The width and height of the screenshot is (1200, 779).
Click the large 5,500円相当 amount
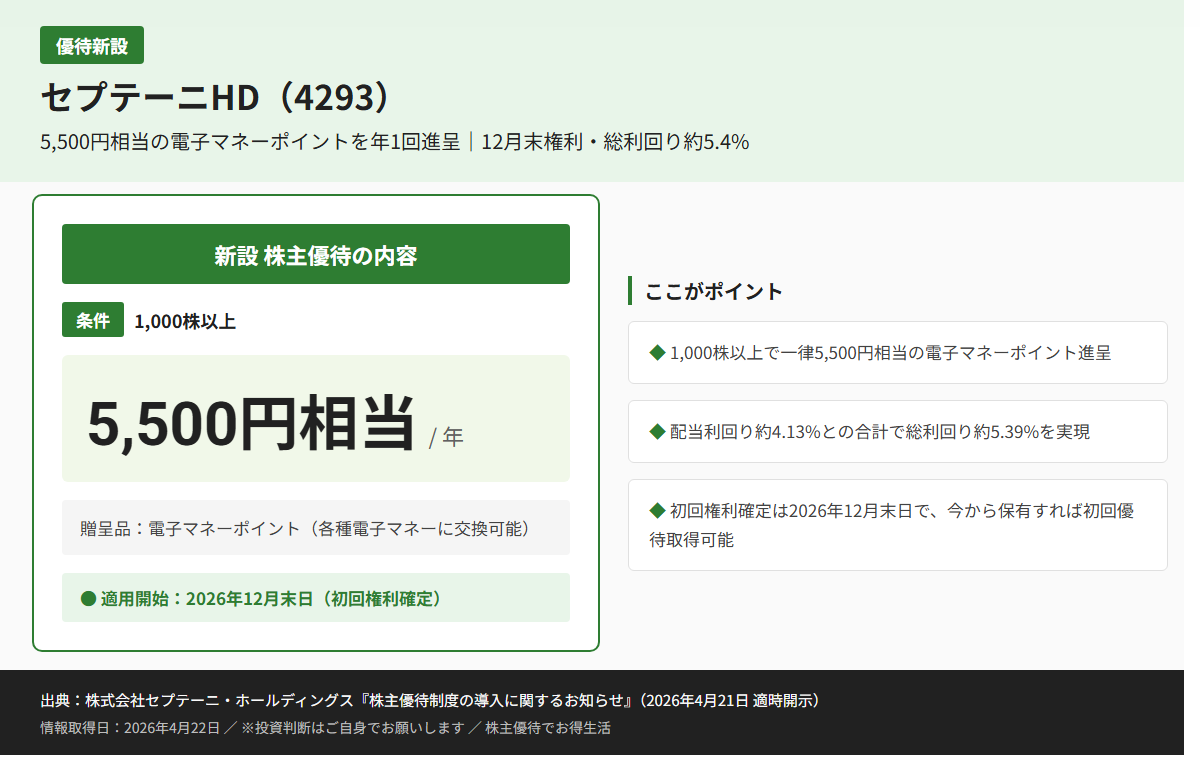click(x=251, y=423)
